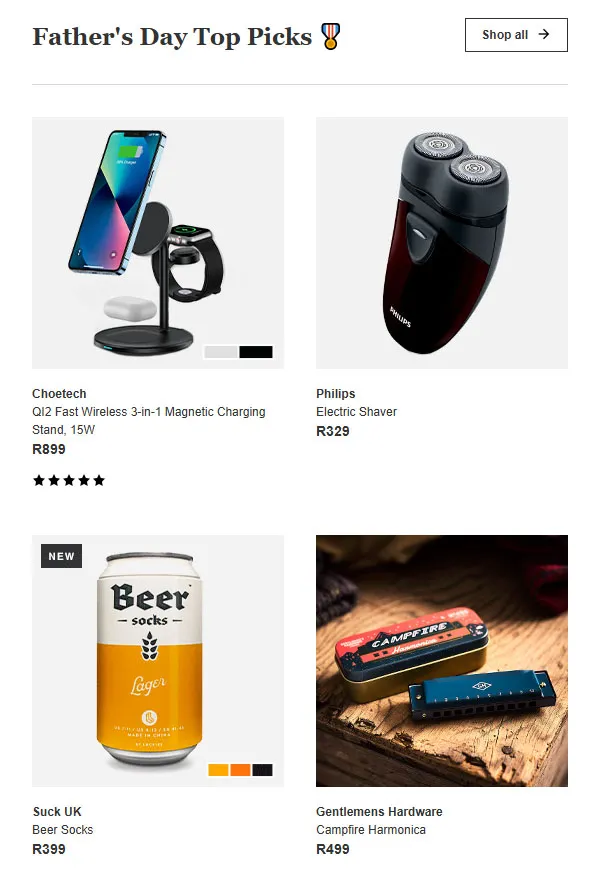Choose the orange Beer Socks color swatch

click(x=240, y=770)
